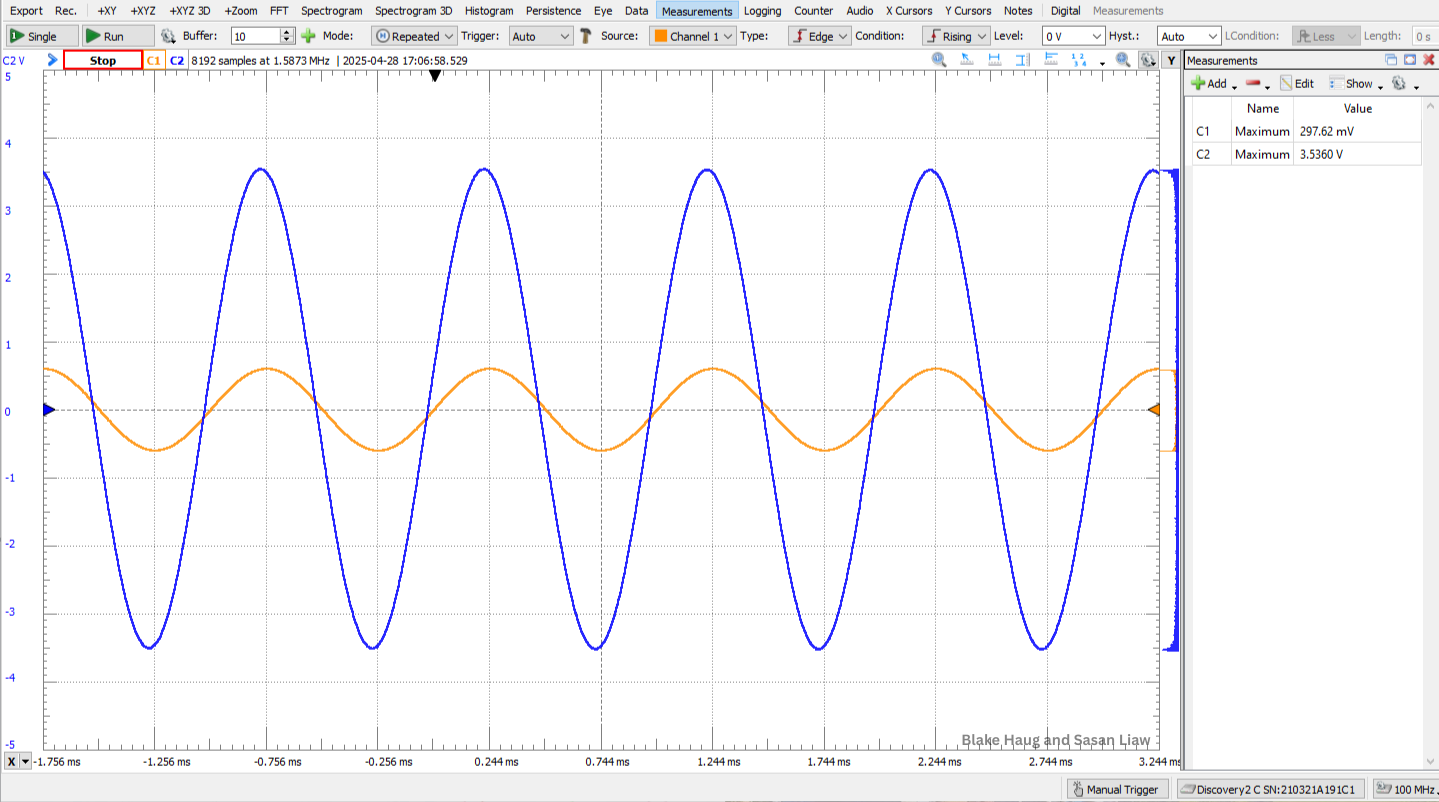Open the +XYZ 3D view
Screen dimensions: 1439x802
click(190, 10)
